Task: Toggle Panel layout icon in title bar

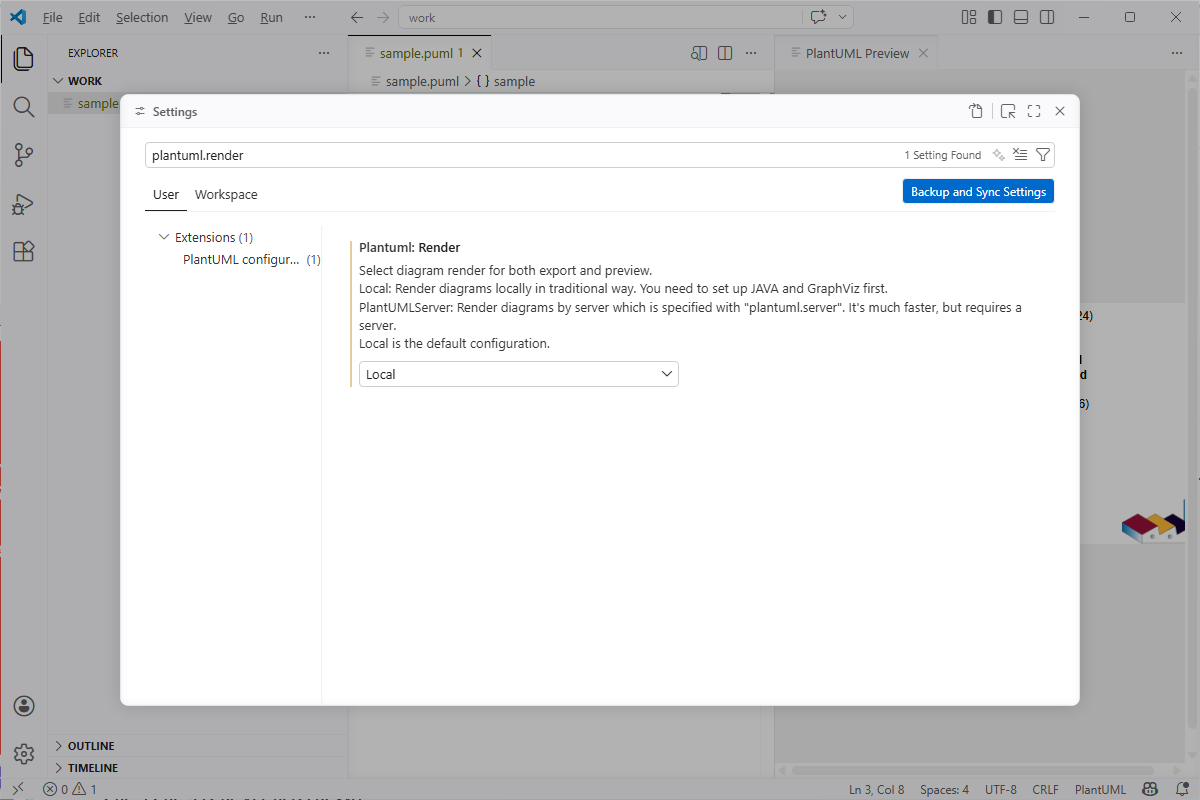Action: pos(1021,17)
